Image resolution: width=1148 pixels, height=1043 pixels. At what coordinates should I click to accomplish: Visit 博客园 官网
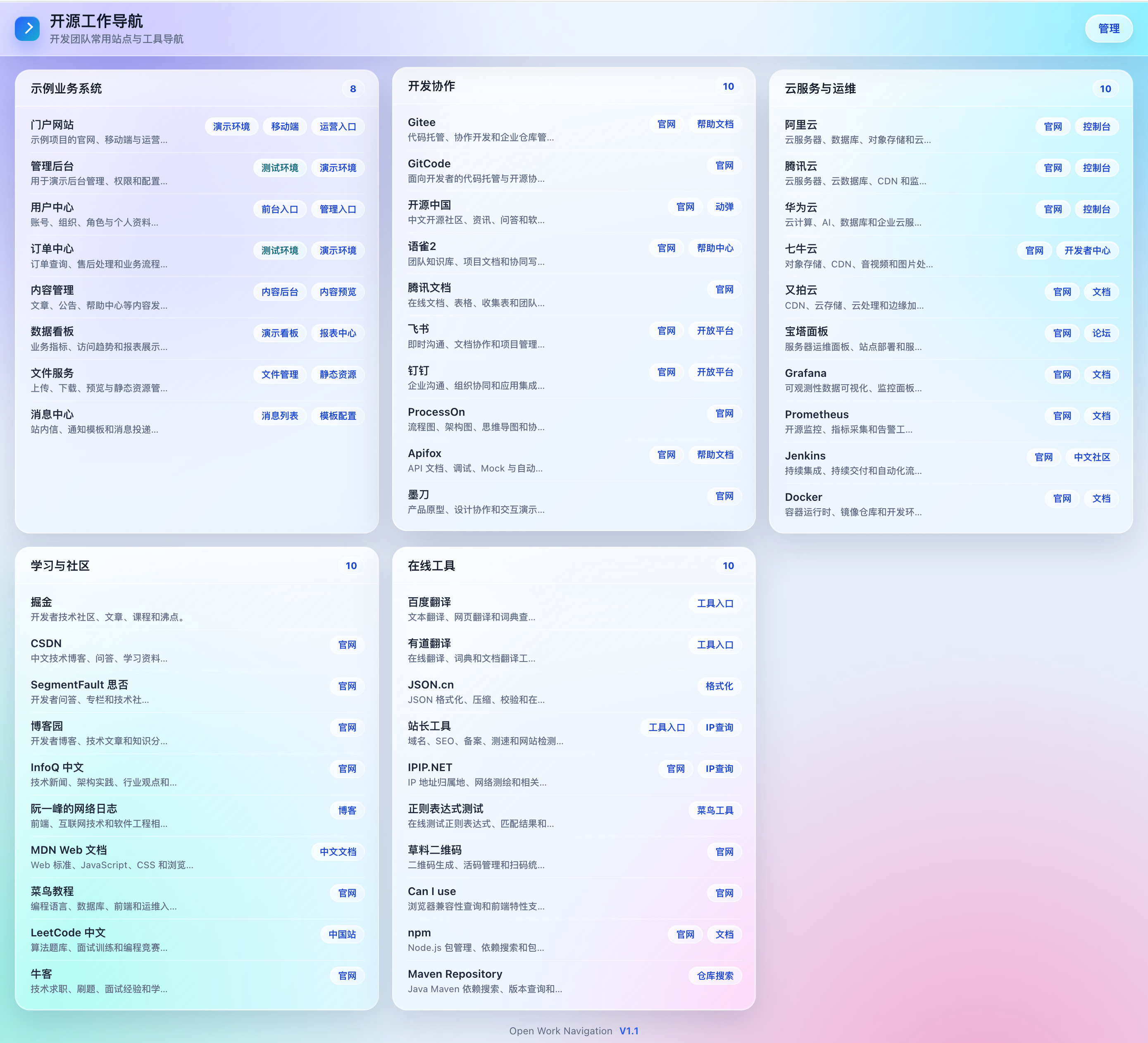pyautogui.click(x=347, y=728)
